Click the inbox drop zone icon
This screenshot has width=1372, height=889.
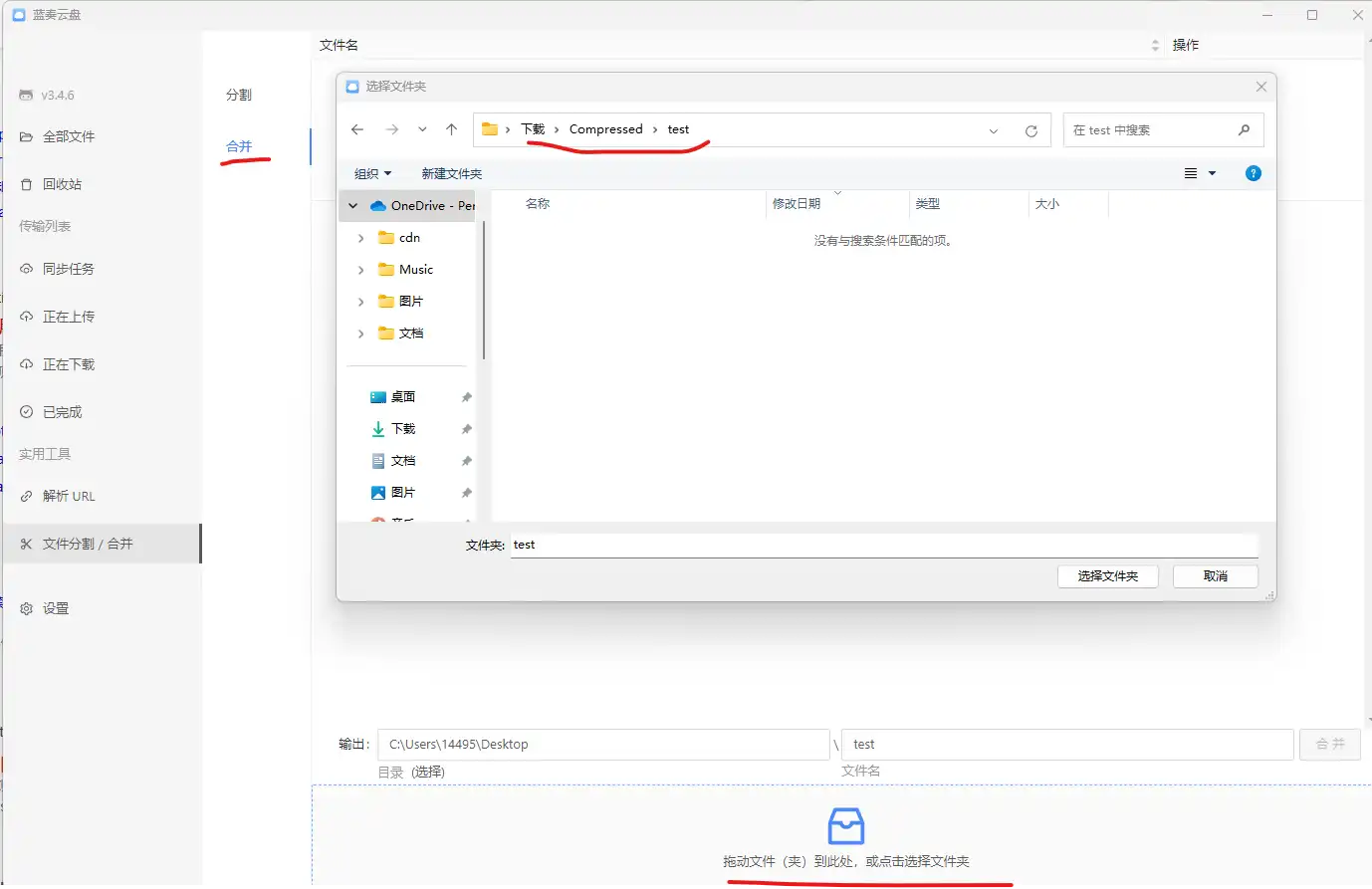tap(845, 826)
